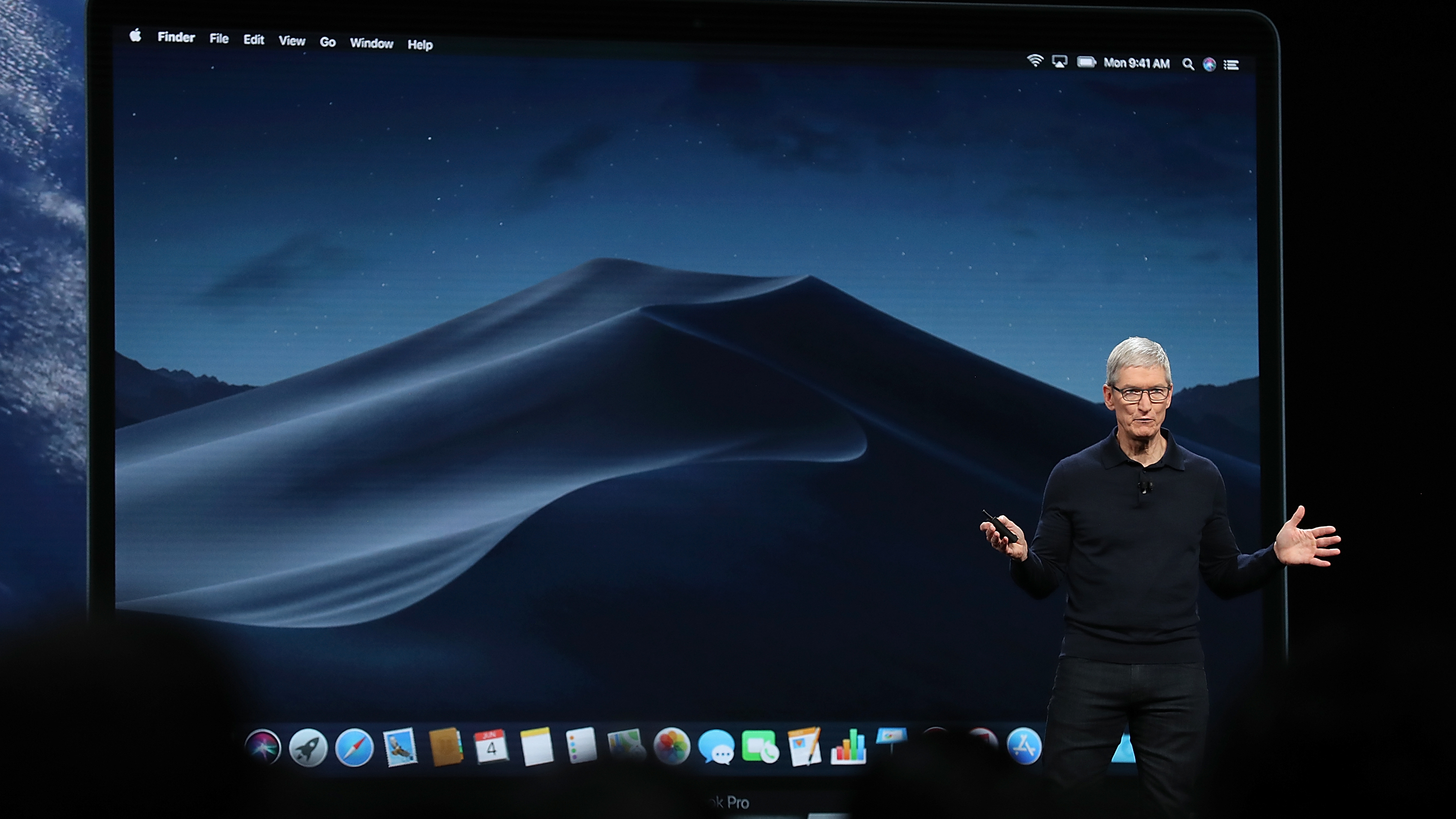
Task: Open the Edit menu
Action: tap(254, 39)
